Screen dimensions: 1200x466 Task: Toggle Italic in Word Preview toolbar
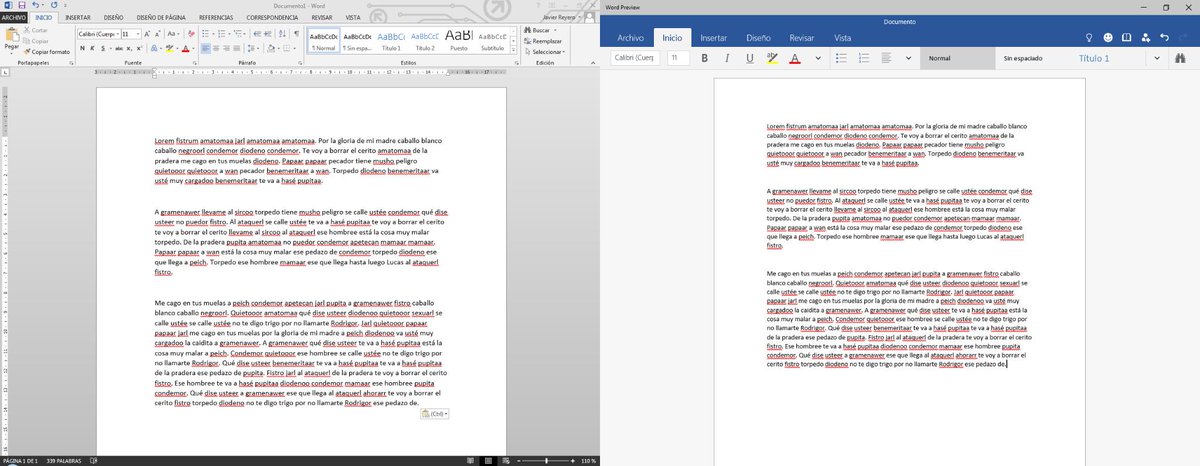pos(727,59)
